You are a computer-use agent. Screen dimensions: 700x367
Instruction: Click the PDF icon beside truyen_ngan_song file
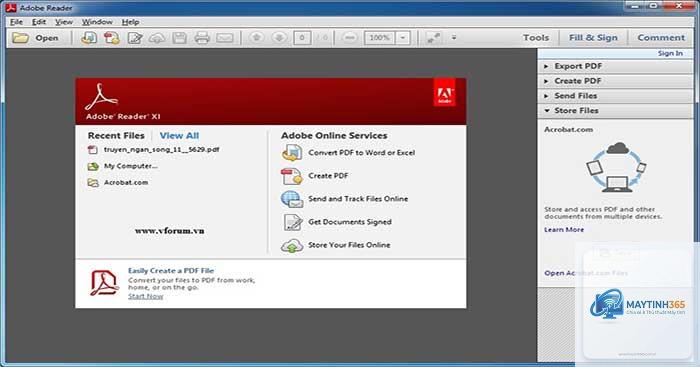click(x=92, y=150)
